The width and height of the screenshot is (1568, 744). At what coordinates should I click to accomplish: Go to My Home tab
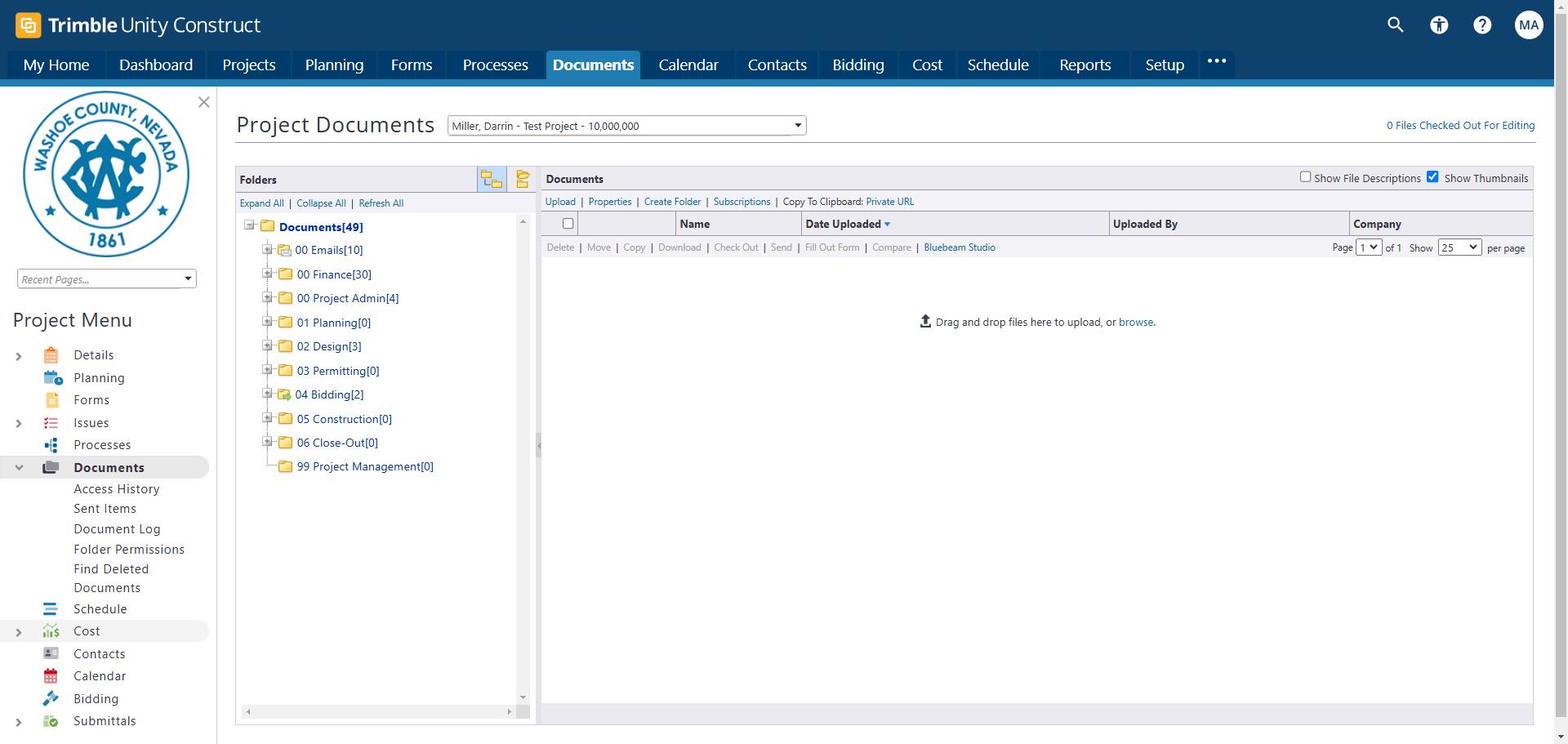(x=56, y=65)
